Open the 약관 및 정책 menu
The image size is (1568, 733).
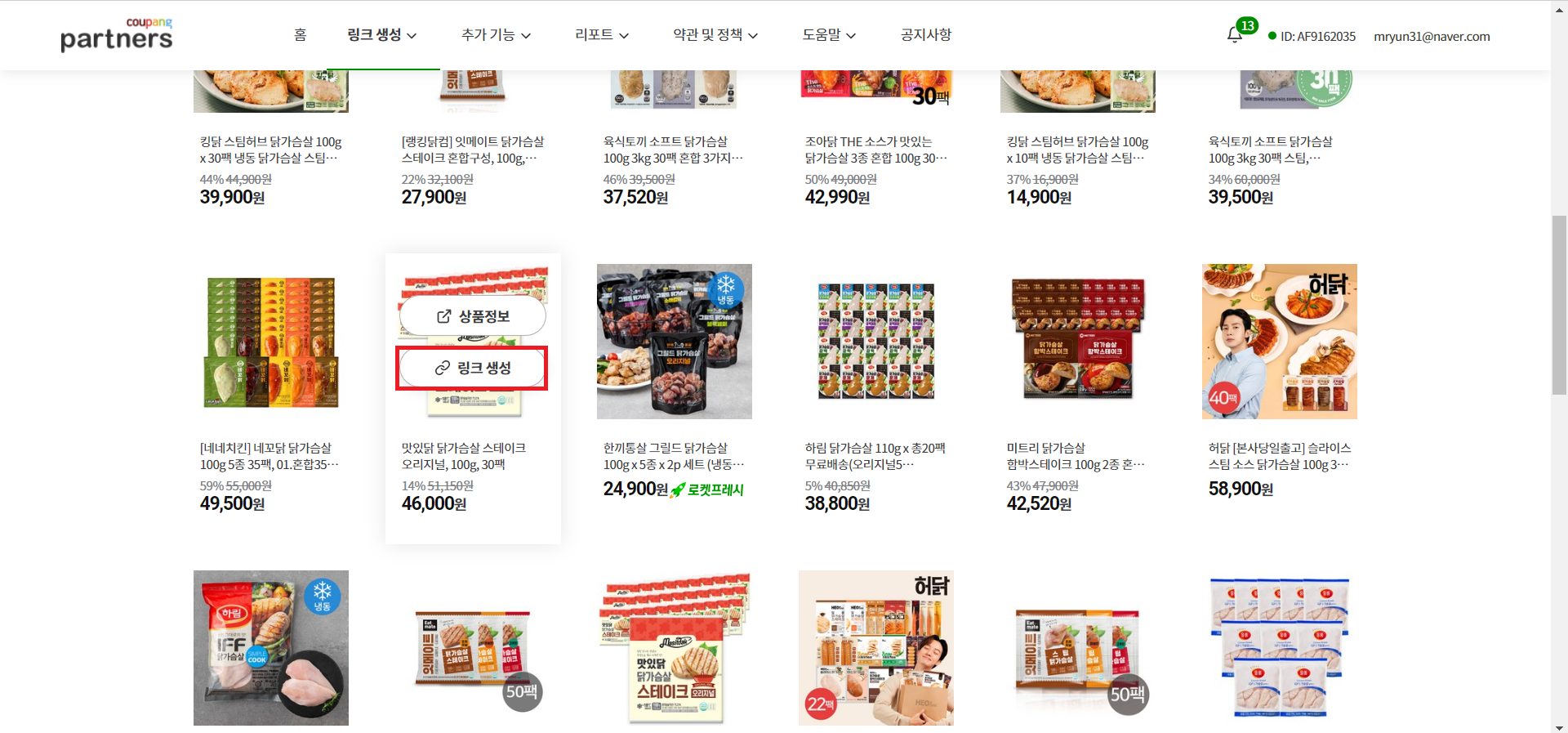coord(715,34)
